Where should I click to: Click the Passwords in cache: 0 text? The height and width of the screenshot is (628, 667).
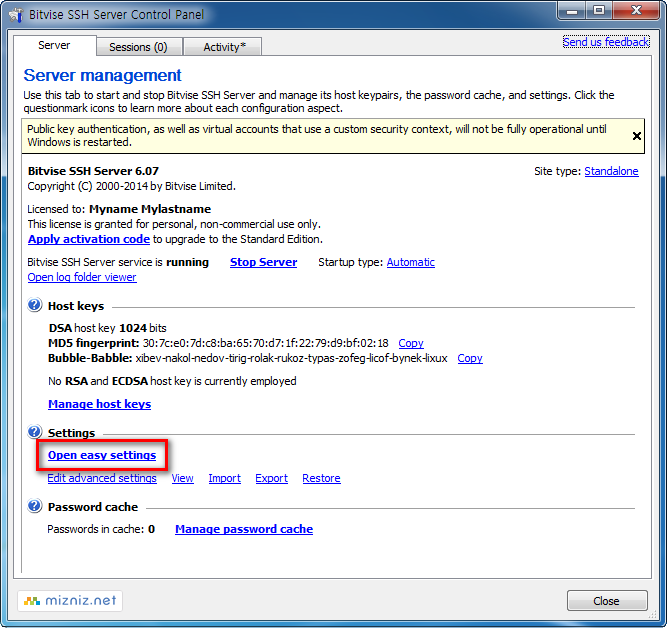[x=101, y=529]
